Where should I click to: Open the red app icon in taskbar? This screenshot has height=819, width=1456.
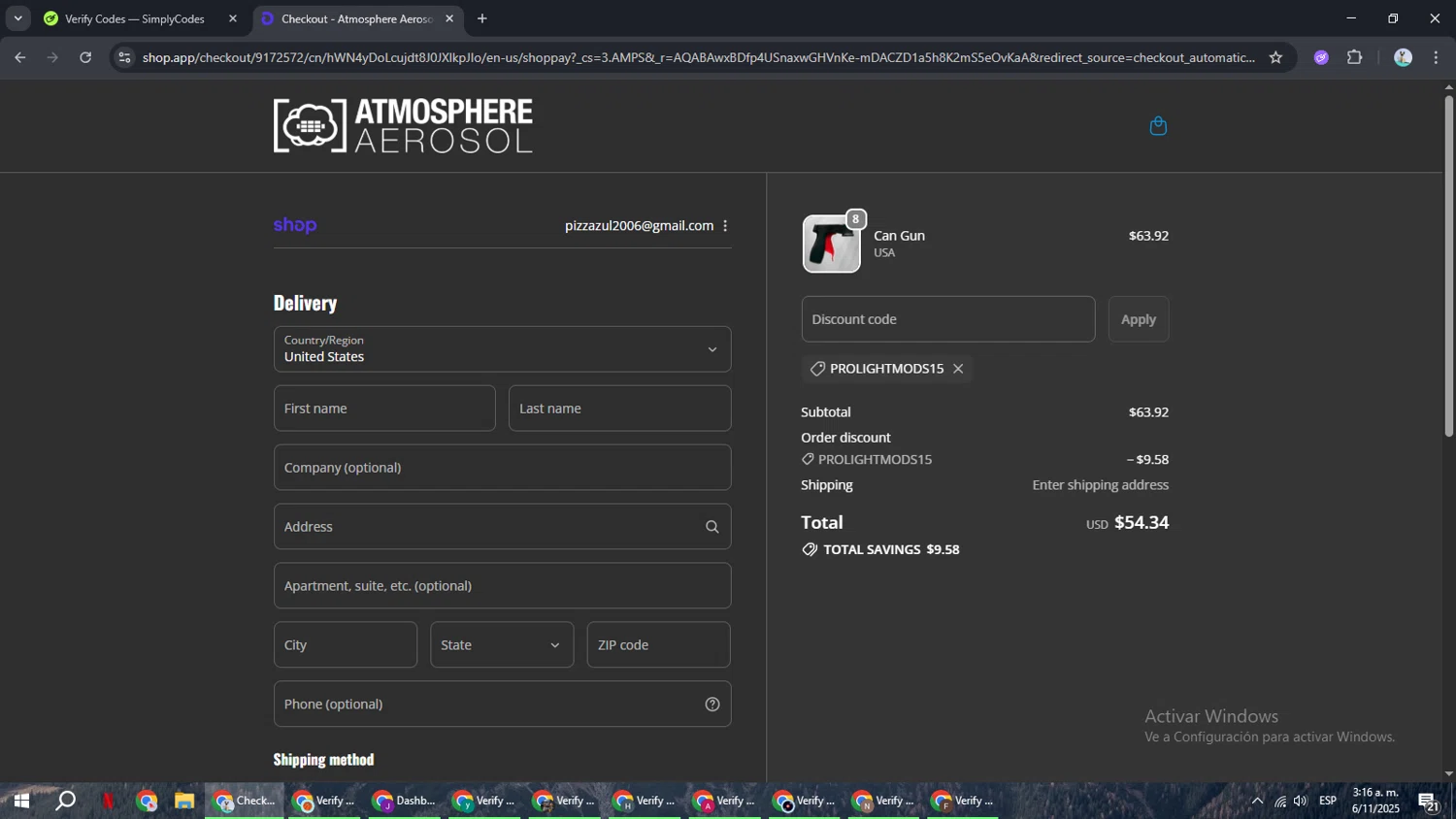[x=108, y=802]
